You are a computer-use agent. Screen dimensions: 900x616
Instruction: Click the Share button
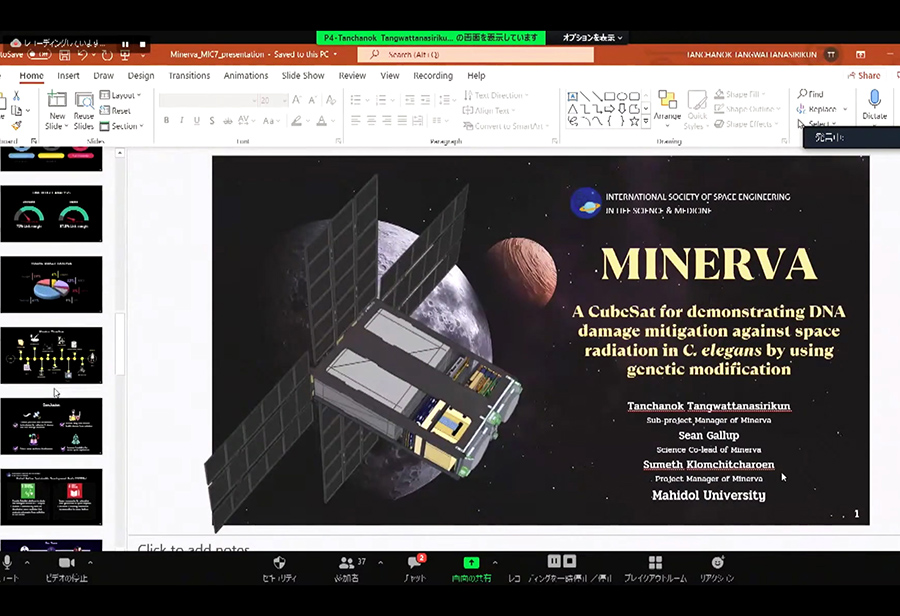pos(864,76)
